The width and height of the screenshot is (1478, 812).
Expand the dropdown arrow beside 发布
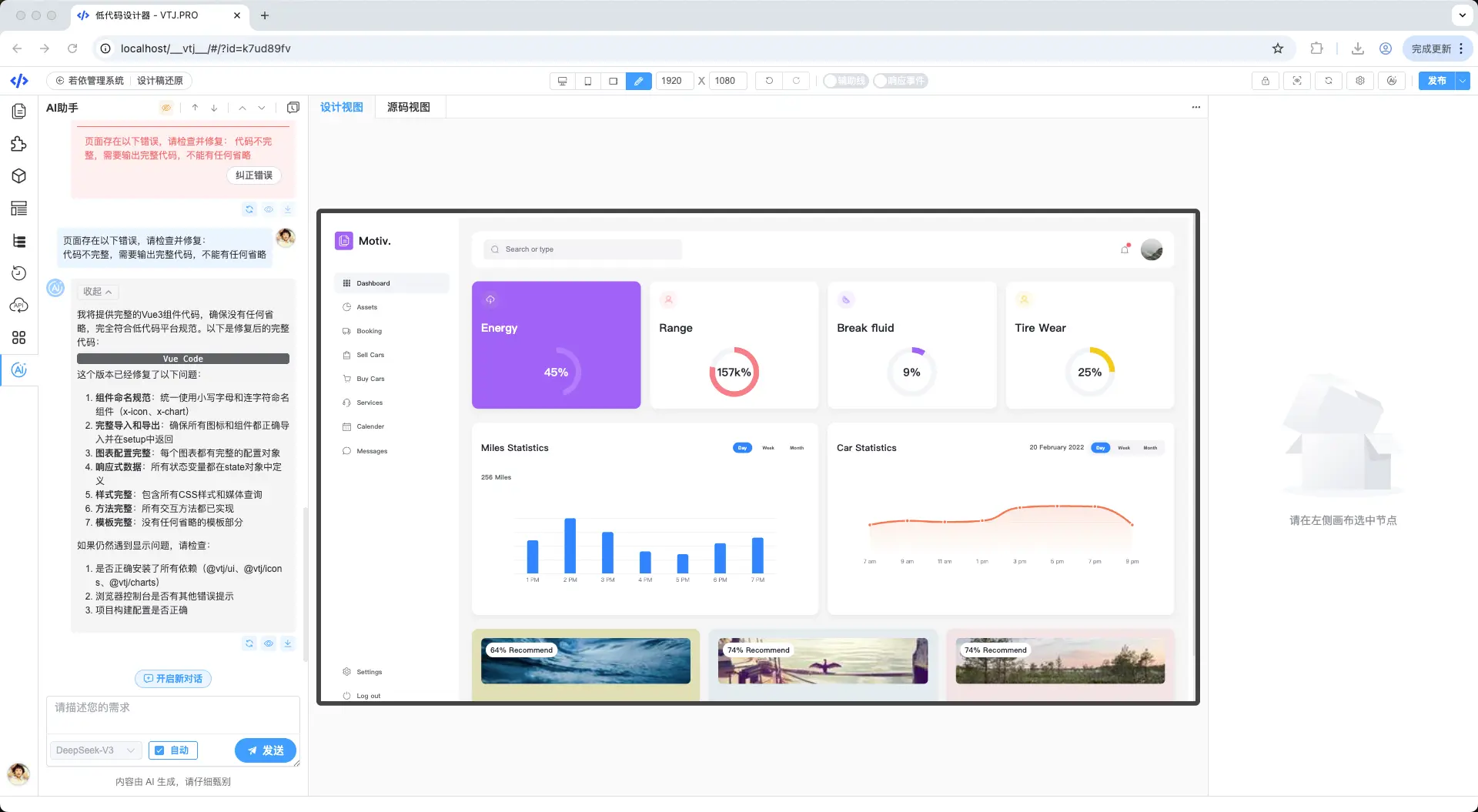click(1463, 81)
